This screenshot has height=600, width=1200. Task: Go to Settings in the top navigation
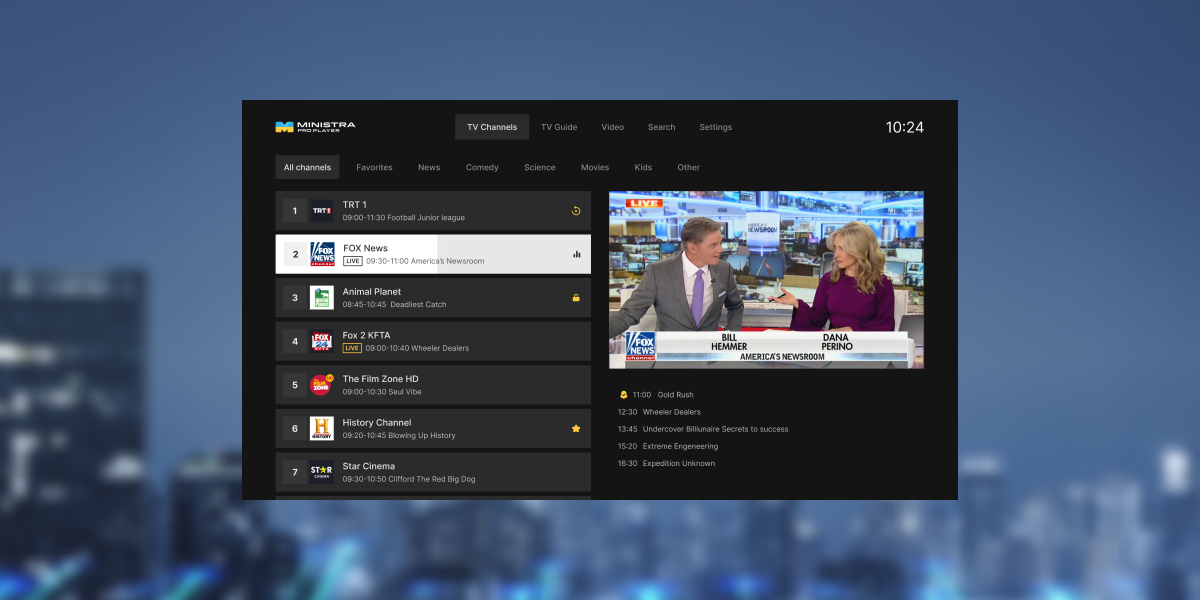point(715,127)
